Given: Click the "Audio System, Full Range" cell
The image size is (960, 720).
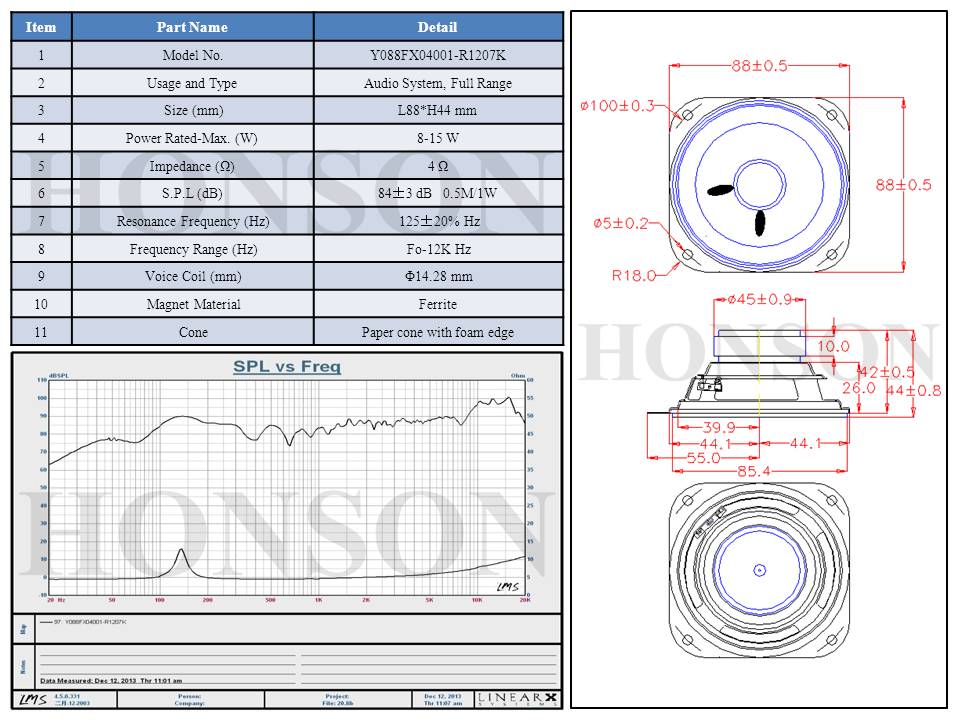Looking at the screenshot, I should (x=438, y=84).
